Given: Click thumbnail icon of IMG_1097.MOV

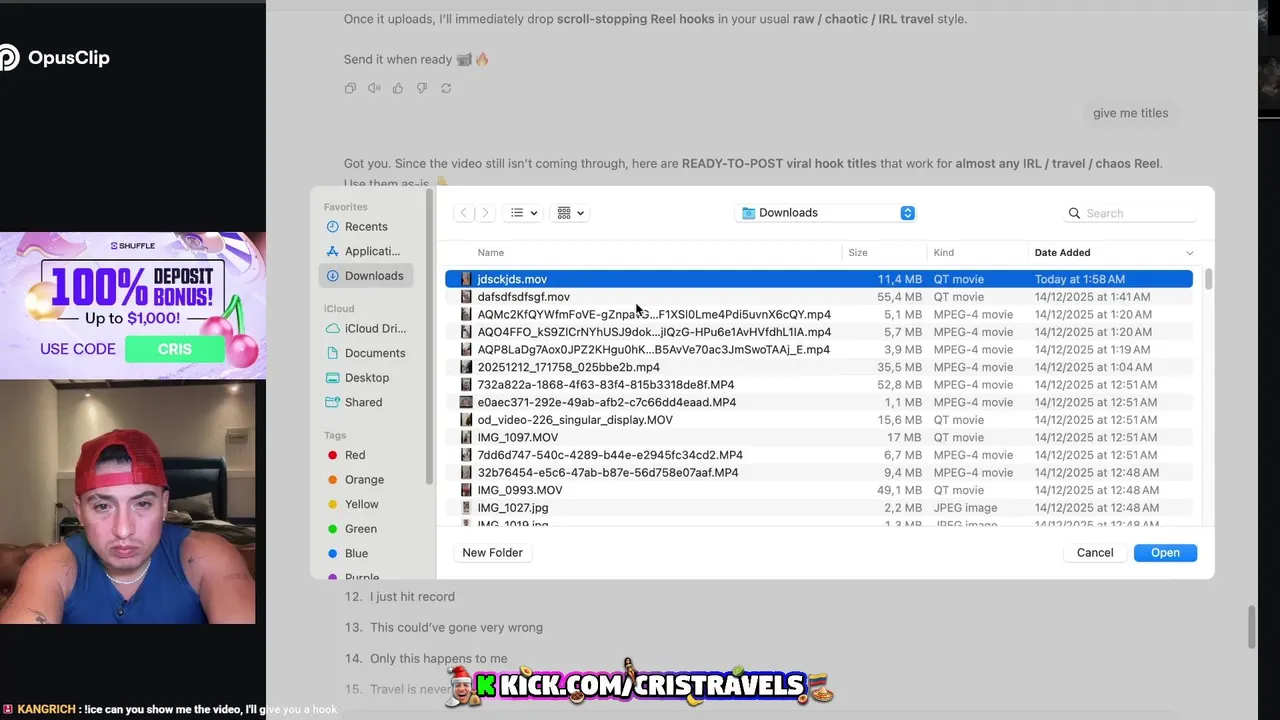Looking at the screenshot, I should tap(466, 437).
